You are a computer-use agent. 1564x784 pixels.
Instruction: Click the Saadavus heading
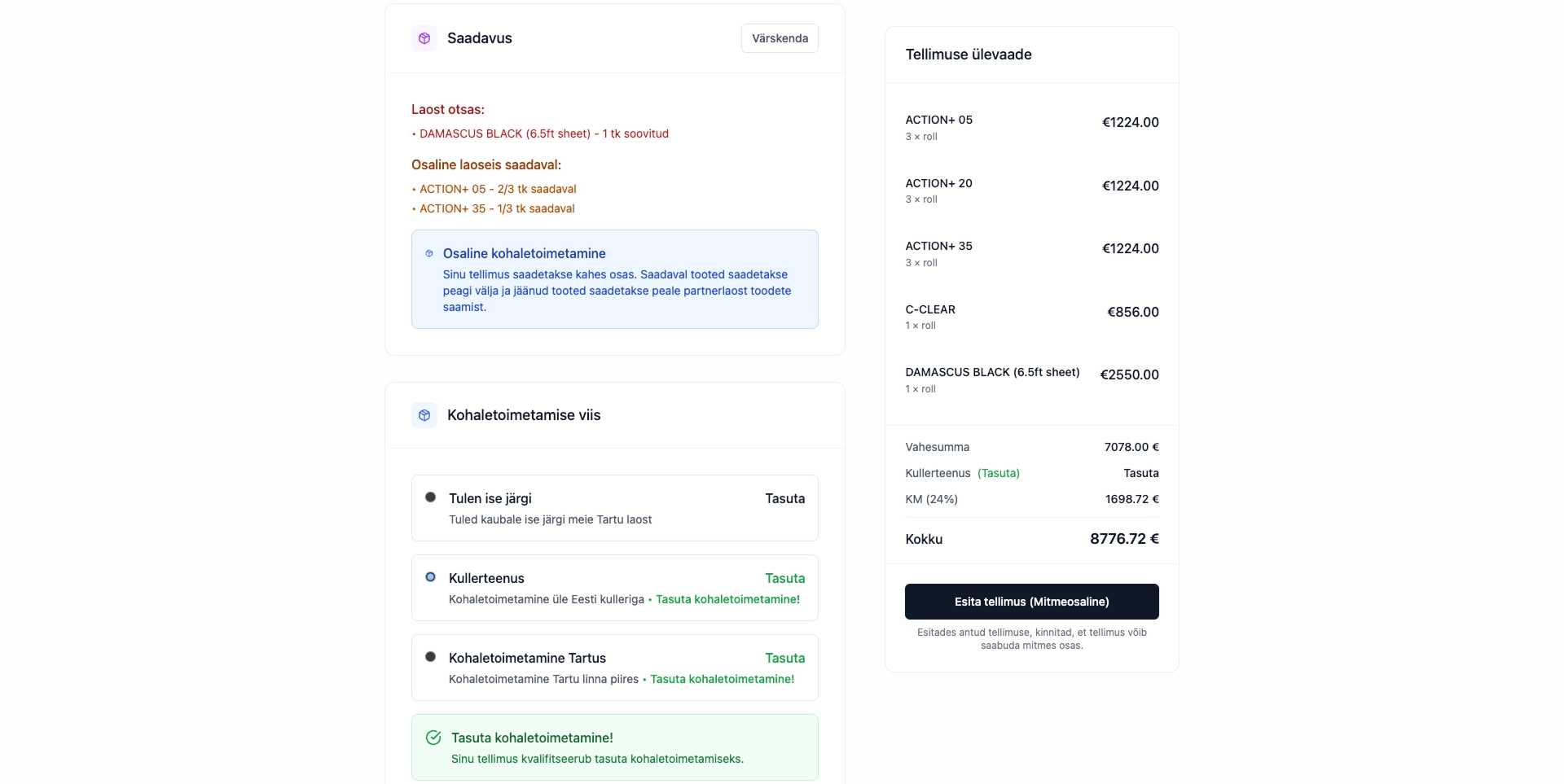pyautogui.click(x=479, y=38)
